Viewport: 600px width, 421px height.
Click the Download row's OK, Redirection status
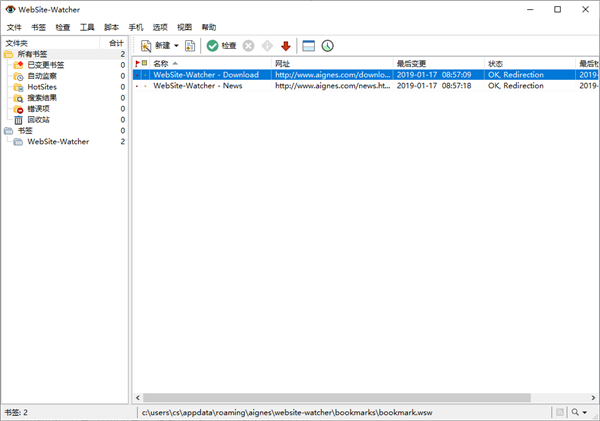coord(516,75)
